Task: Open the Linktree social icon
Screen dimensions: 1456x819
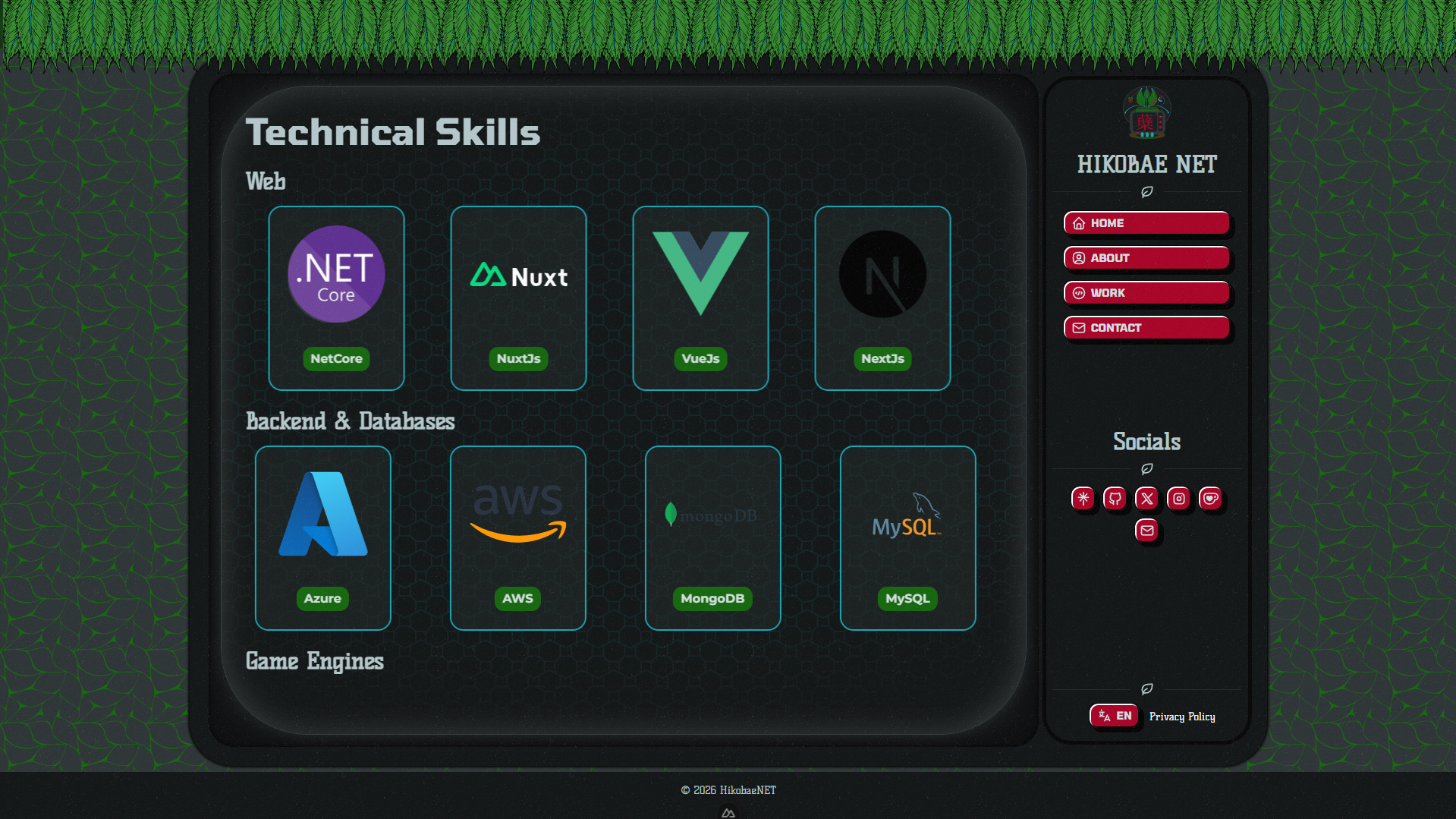Action: click(1083, 499)
